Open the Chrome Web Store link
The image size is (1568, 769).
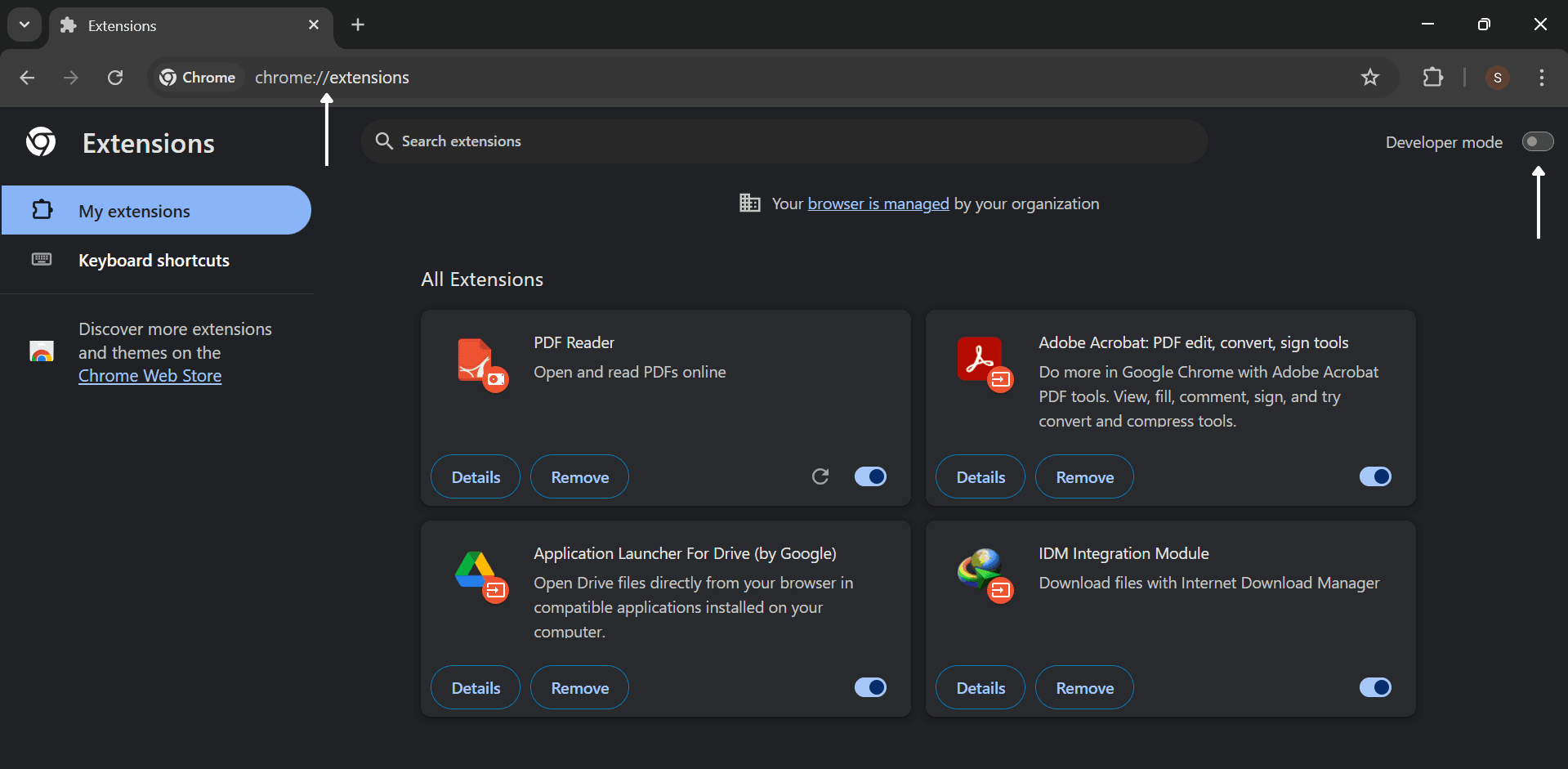point(150,376)
